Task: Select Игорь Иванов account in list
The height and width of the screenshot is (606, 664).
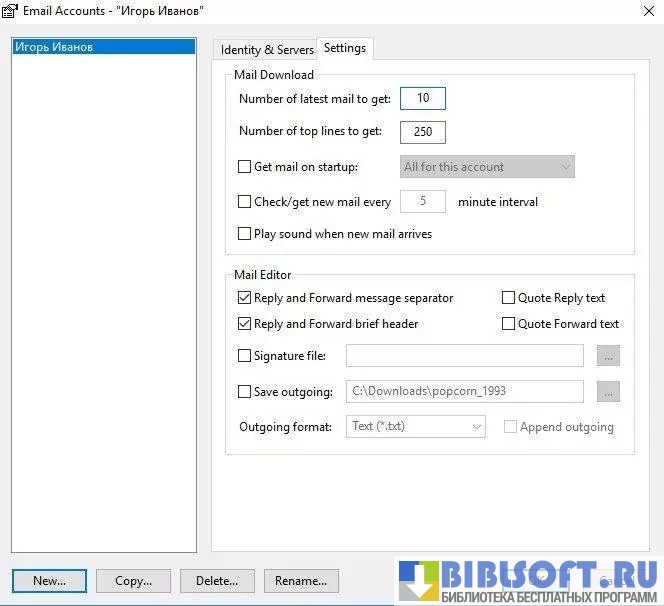Action: click(x=104, y=47)
